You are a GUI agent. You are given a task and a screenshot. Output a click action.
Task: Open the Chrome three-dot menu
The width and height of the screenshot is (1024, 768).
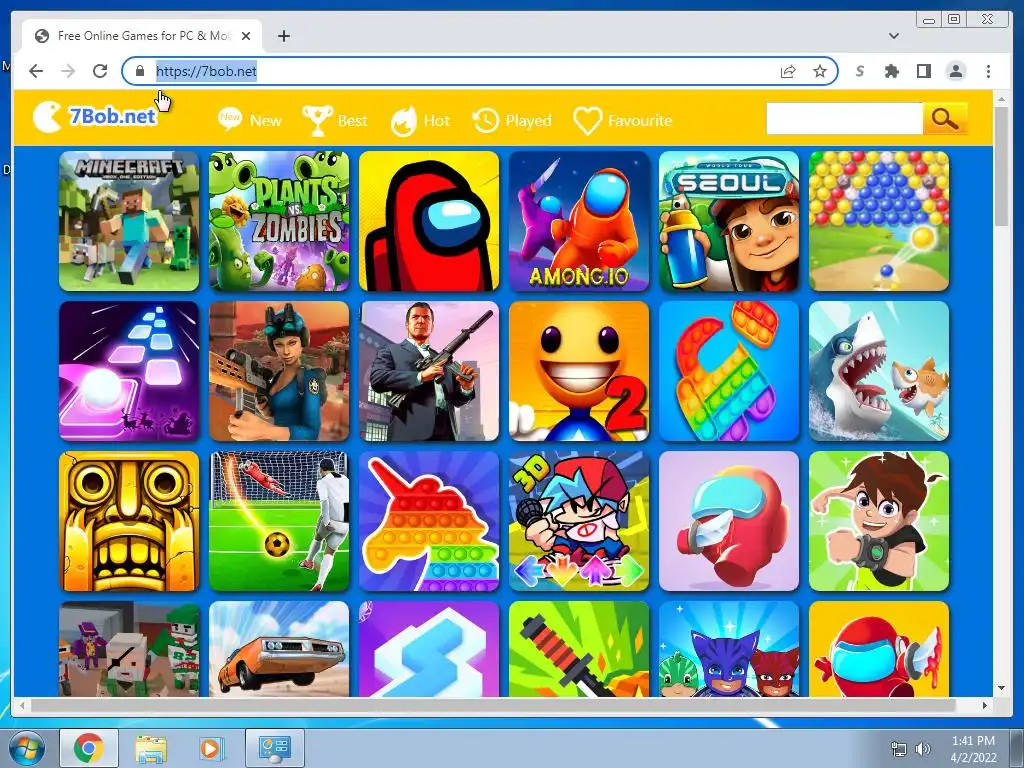[988, 71]
